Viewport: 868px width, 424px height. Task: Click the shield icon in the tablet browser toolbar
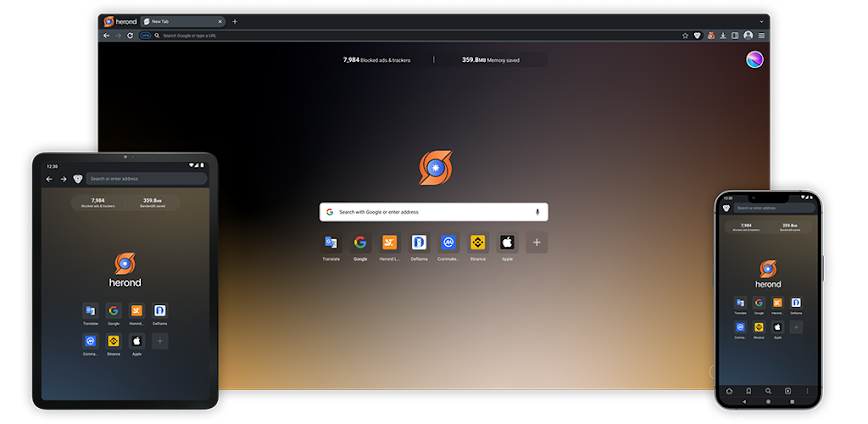tap(78, 179)
